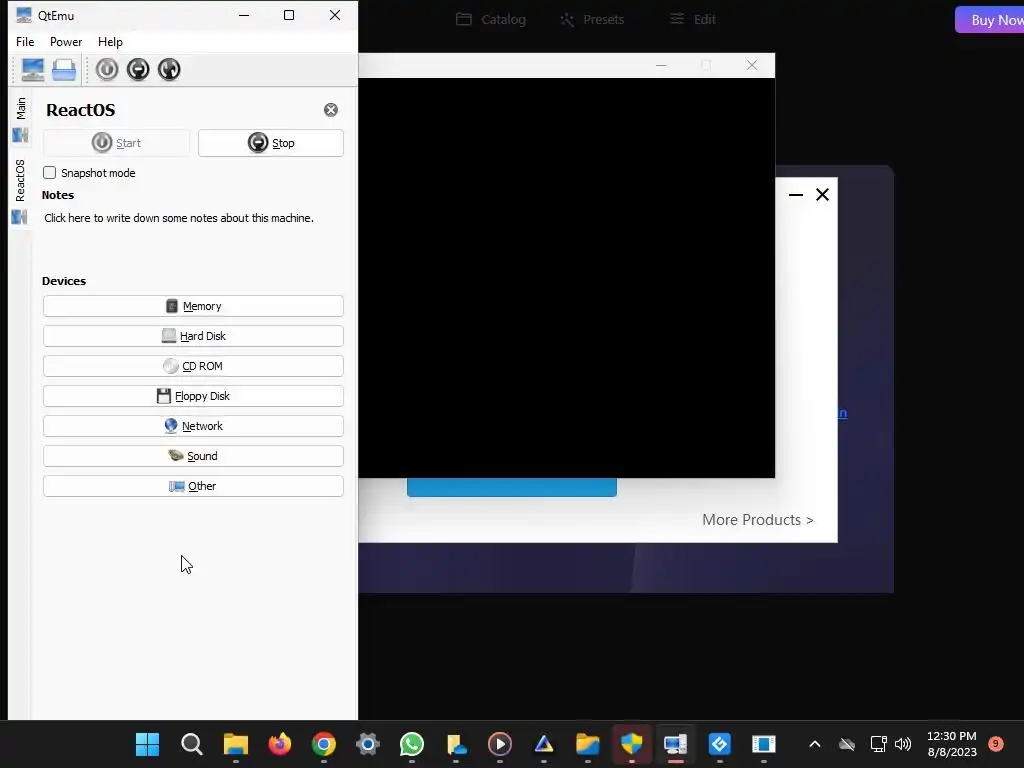Open the Edit tab in background app
Screen dimensions: 1024x768
click(x=693, y=20)
